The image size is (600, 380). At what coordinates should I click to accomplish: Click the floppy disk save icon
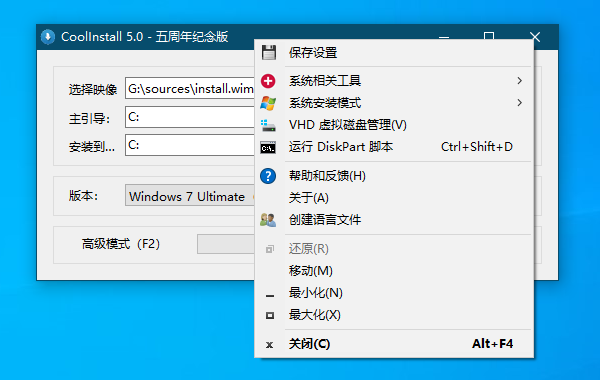pyautogui.click(x=269, y=52)
